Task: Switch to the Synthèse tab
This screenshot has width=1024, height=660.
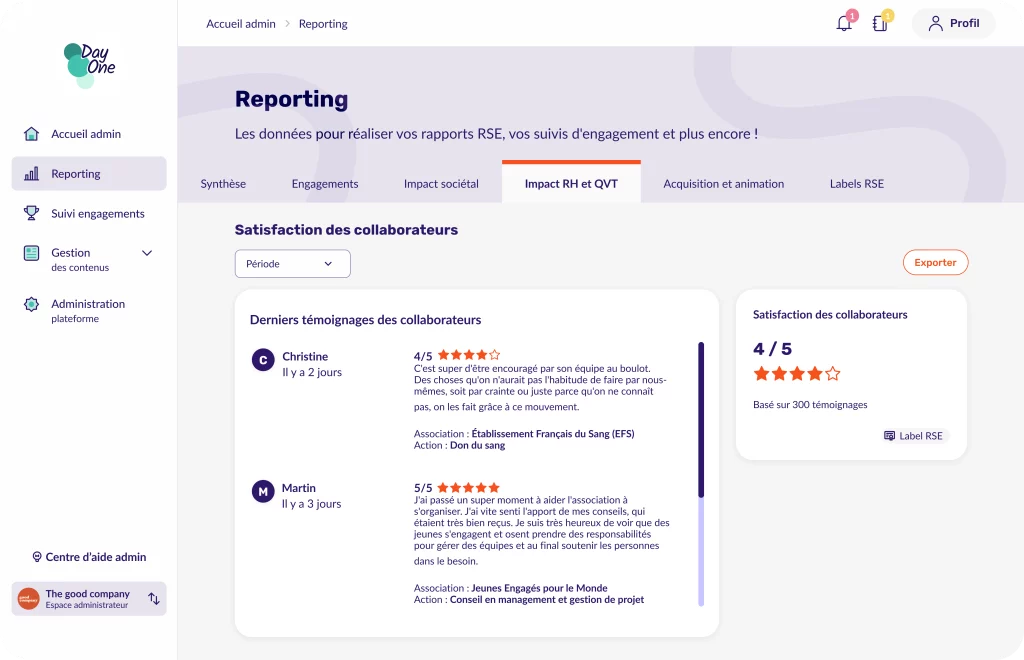Action: point(223,184)
